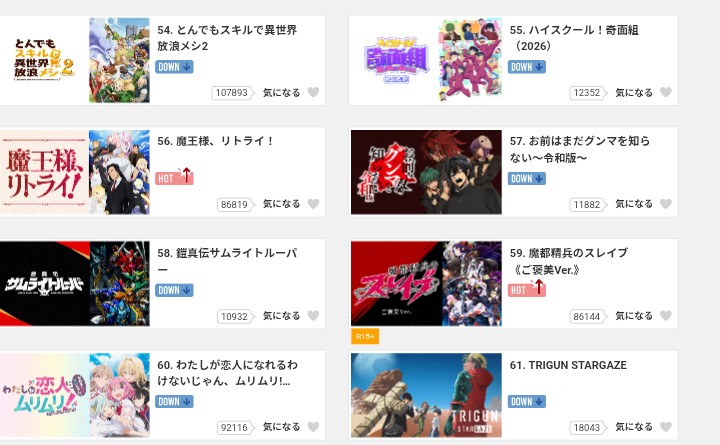Click heart icon for お前はまだグンマを知らない
The height and width of the screenshot is (445, 720).
(666, 204)
